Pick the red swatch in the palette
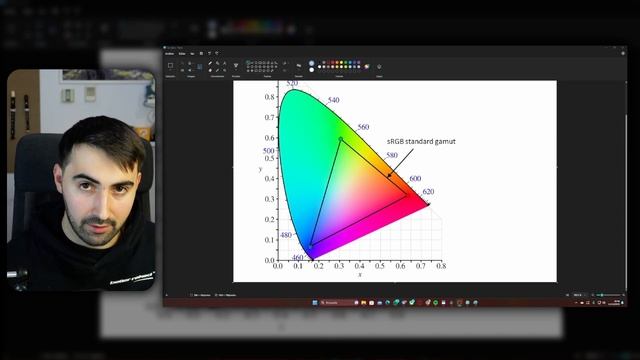 333,62
